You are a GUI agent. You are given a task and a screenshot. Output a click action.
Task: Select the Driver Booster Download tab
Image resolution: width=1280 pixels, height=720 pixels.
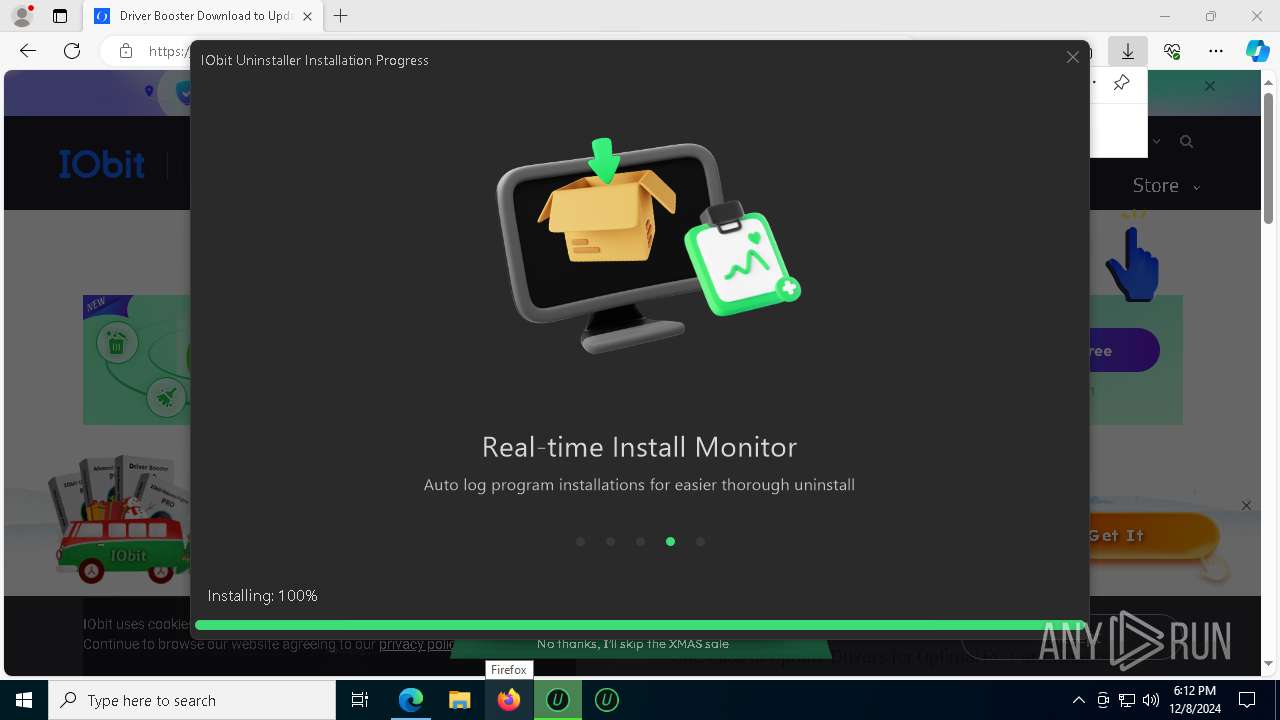tap(204, 16)
